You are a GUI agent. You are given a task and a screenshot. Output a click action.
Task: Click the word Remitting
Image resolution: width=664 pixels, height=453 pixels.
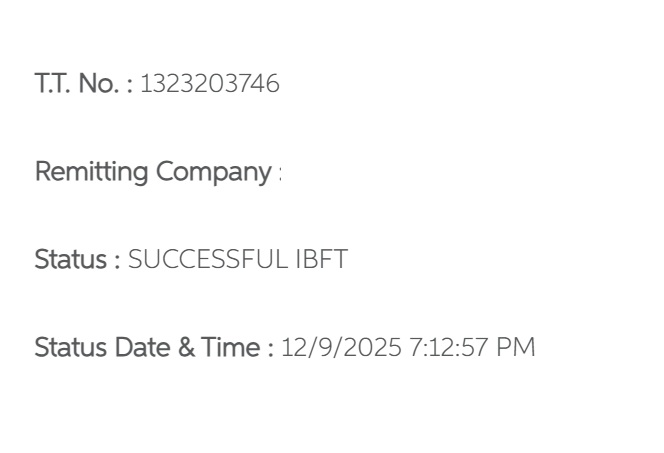pos(90,173)
